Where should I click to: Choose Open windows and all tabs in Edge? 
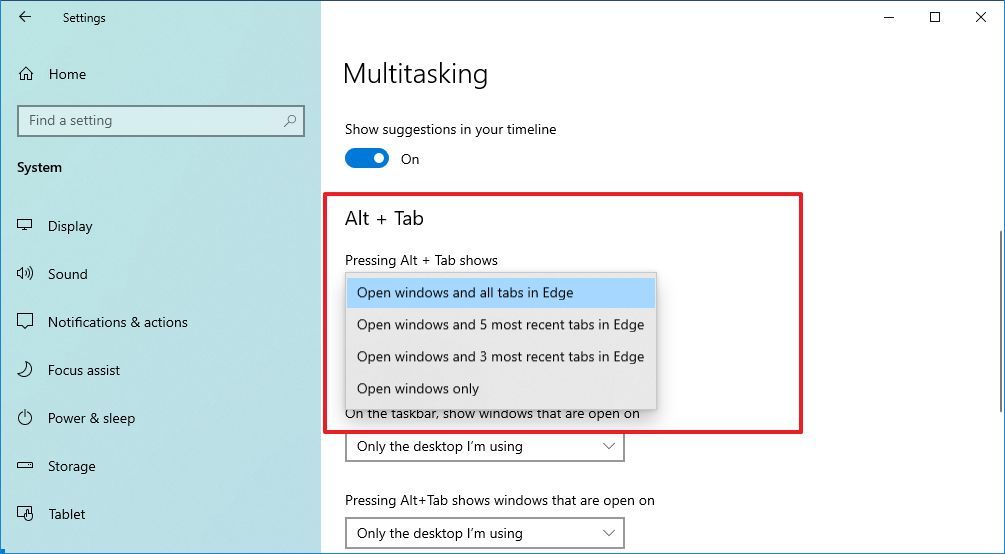[500, 293]
